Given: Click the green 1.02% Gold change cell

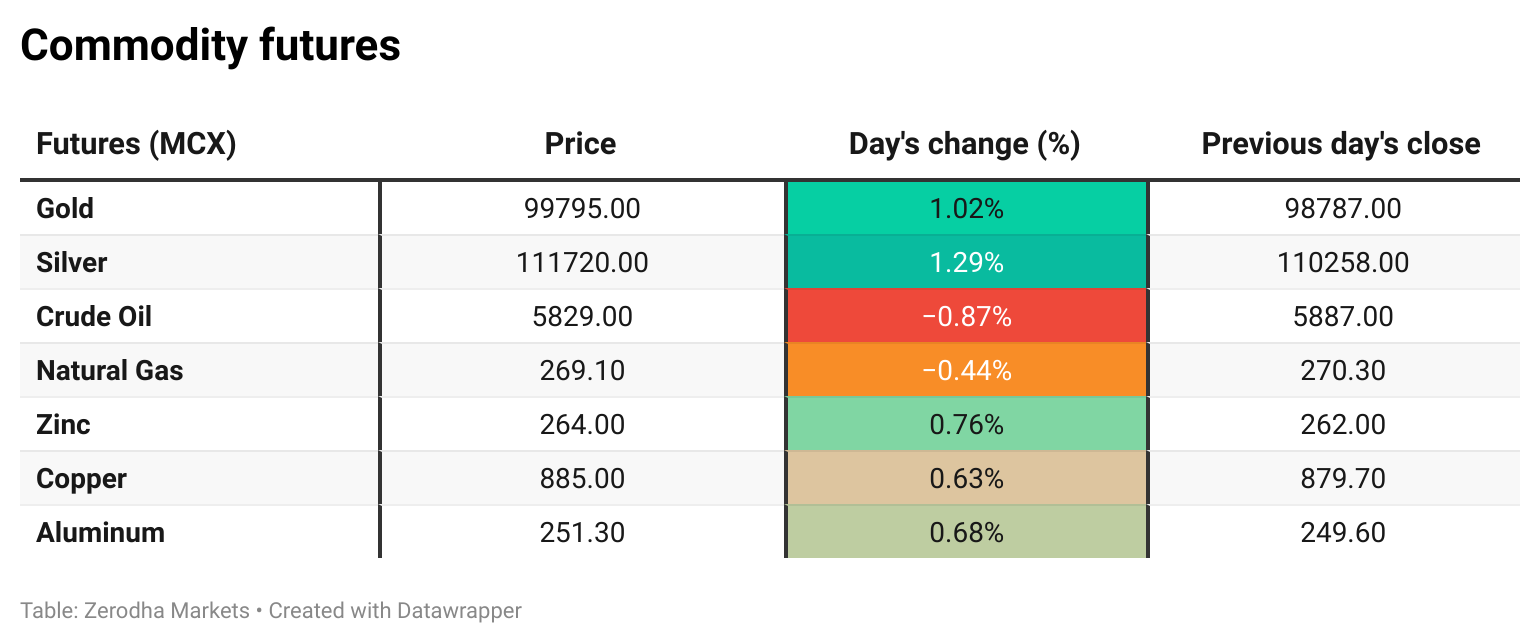Looking at the screenshot, I should 966,209.
